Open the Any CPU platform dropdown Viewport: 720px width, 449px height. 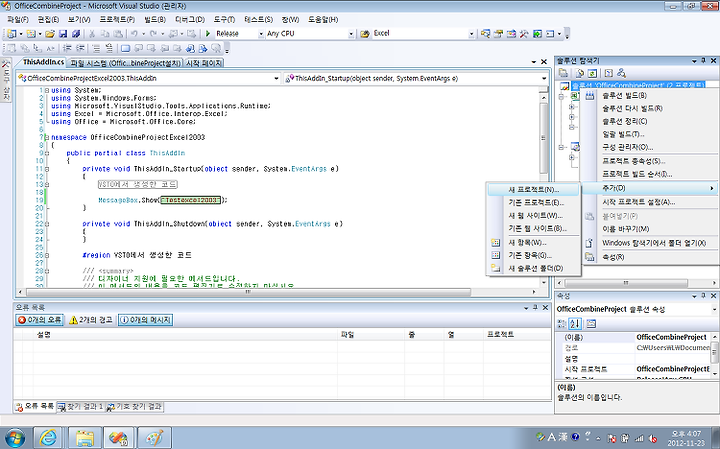[351, 34]
